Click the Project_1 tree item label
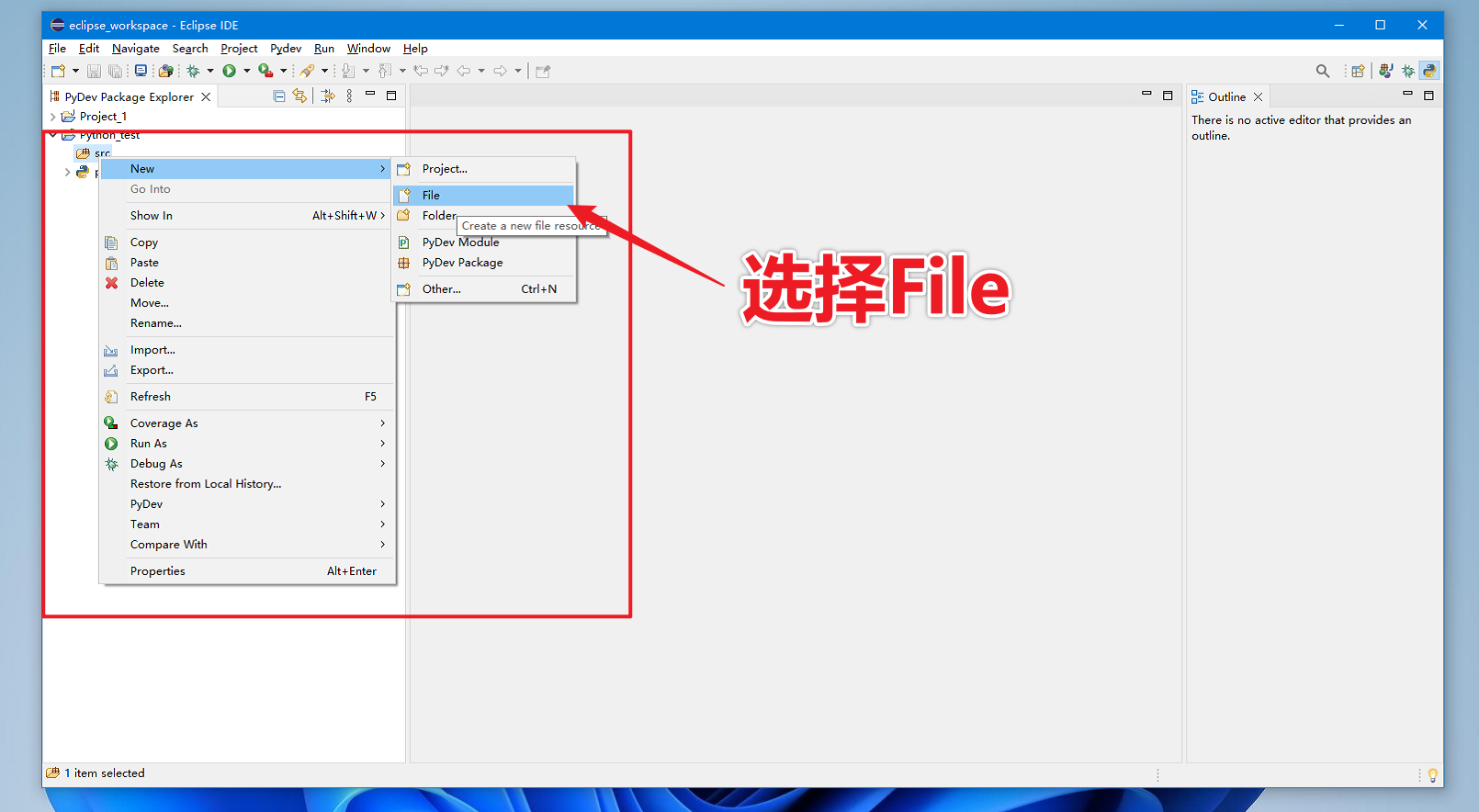The height and width of the screenshot is (812, 1479). 103,117
